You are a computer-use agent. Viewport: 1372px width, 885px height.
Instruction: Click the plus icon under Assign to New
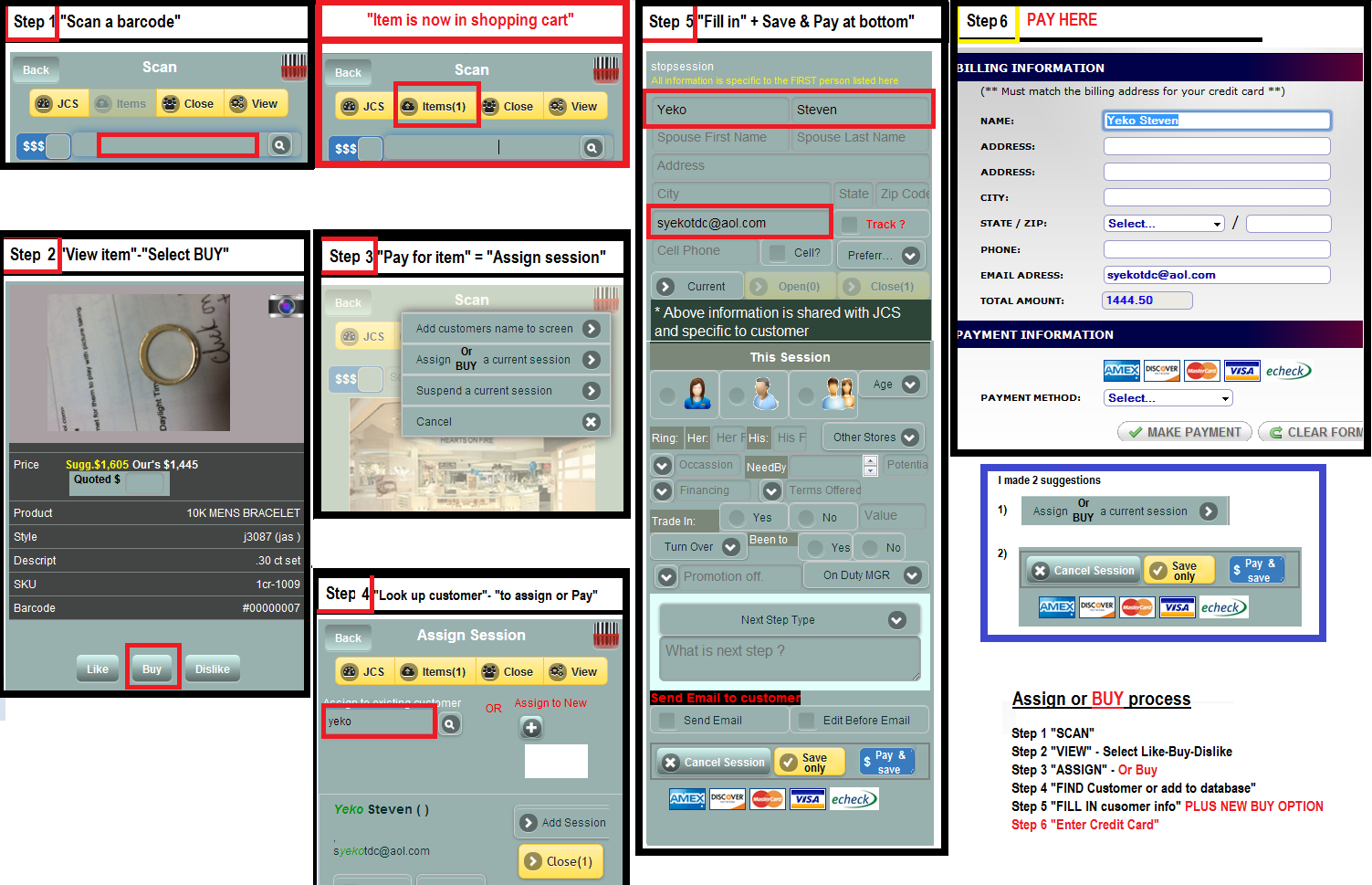(x=531, y=727)
